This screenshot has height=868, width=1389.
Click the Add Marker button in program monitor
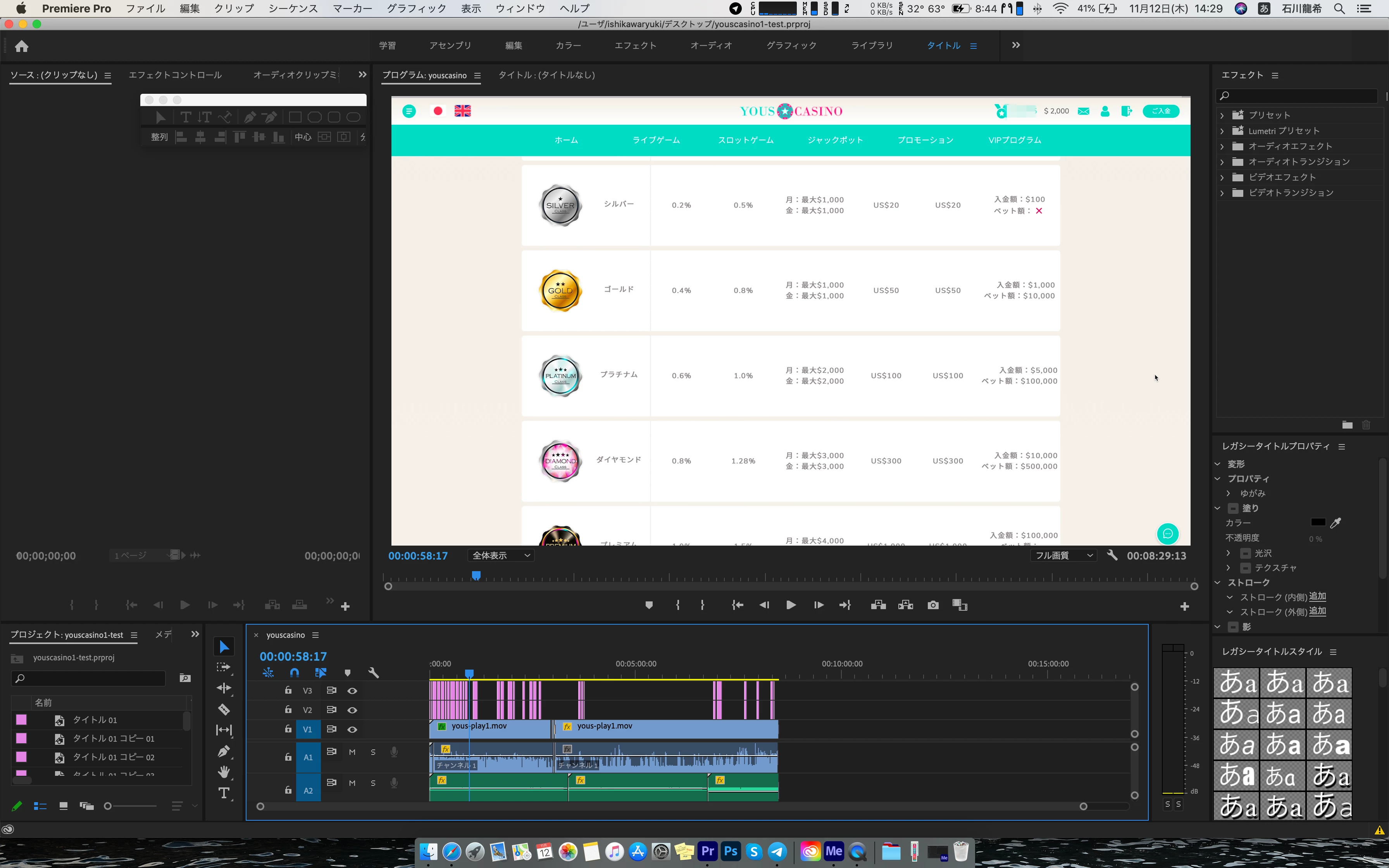[649, 605]
